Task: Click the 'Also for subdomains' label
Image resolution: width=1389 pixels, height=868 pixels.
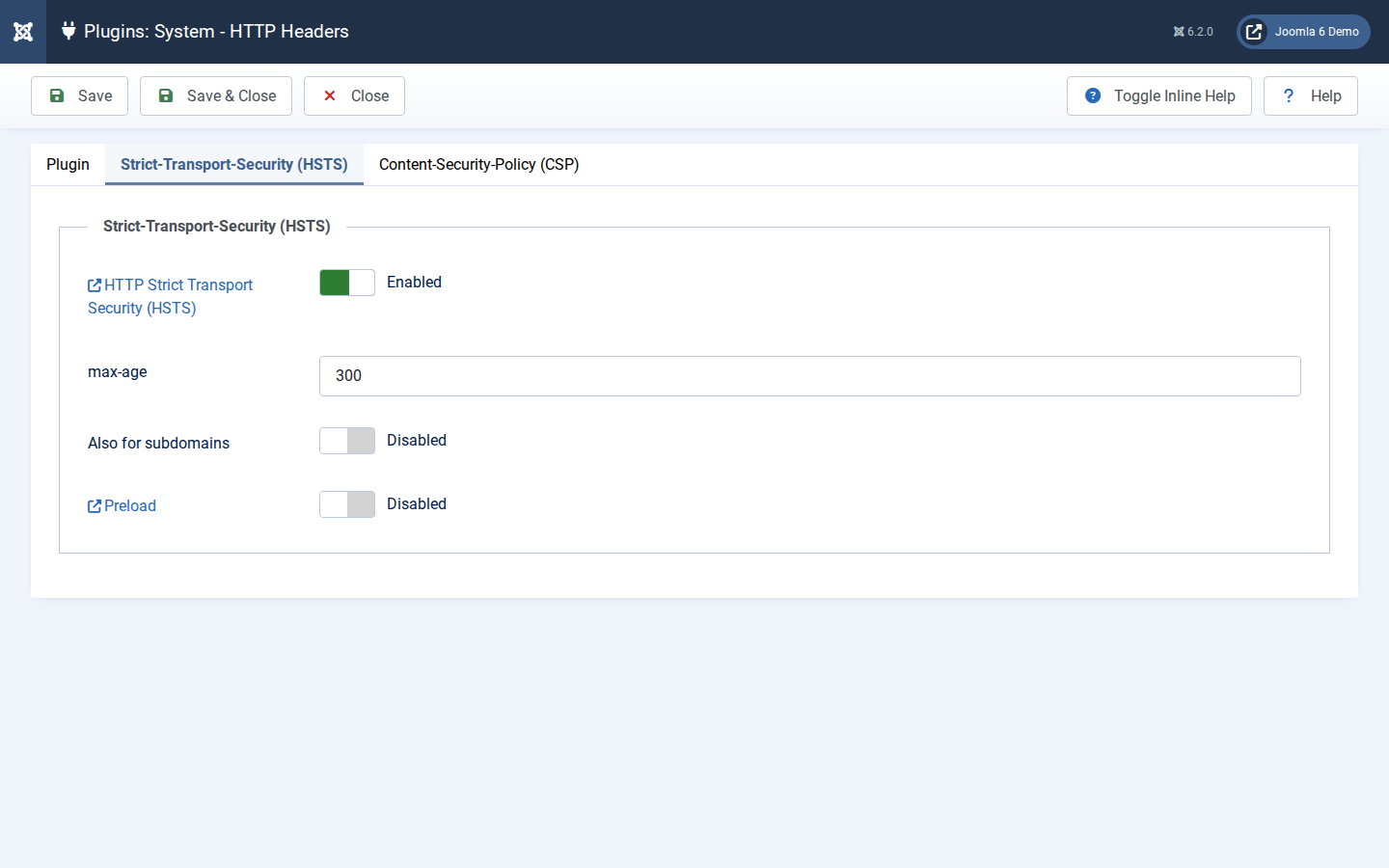Action: point(158,443)
